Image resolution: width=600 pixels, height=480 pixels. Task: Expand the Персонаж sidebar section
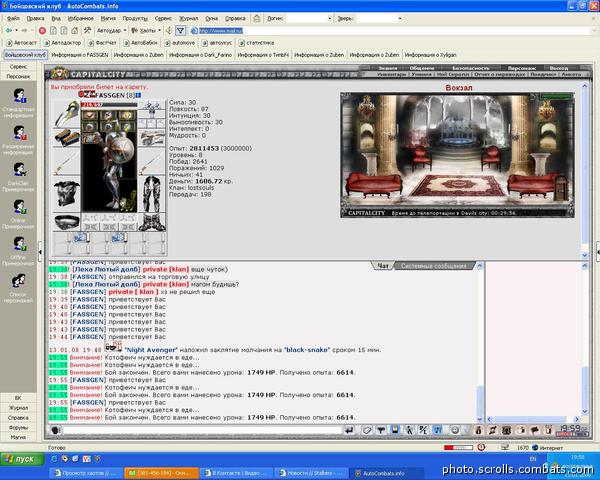(18, 77)
